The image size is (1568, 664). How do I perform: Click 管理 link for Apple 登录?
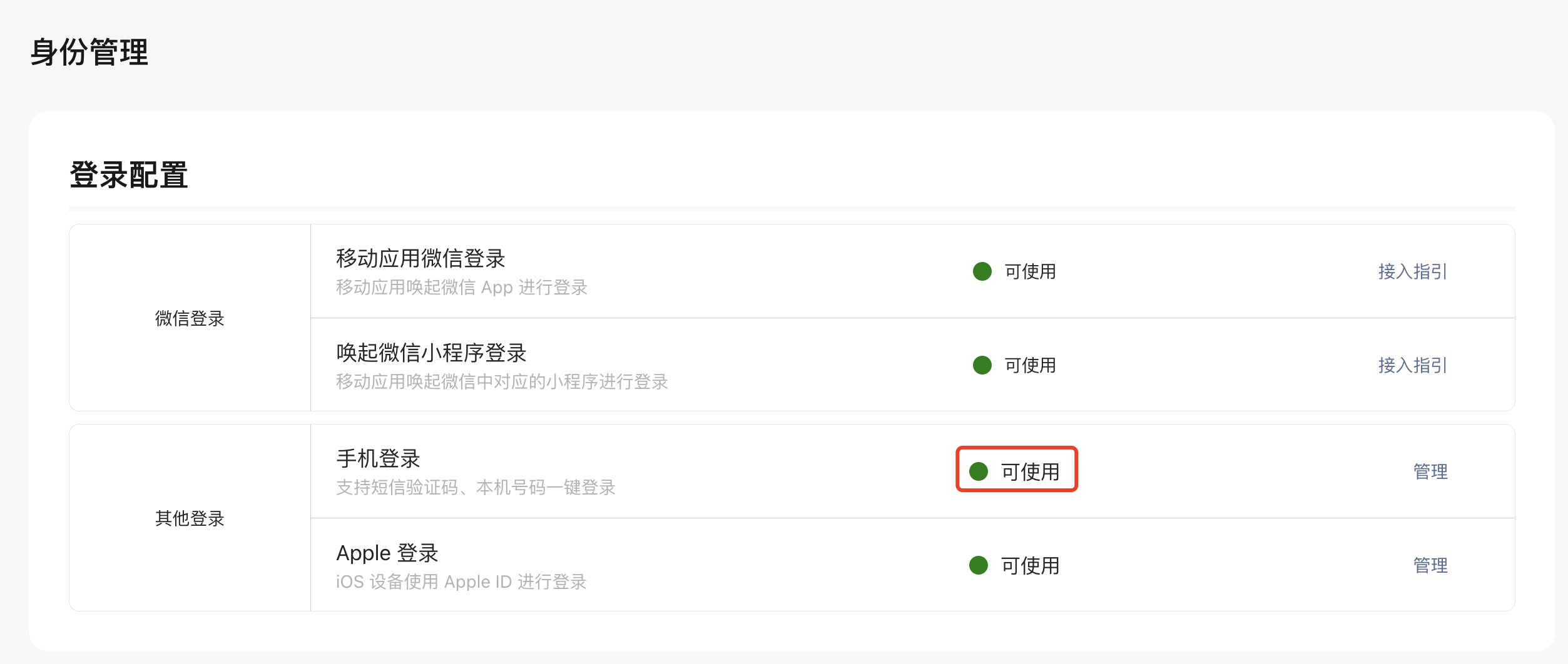click(1430, 565)
